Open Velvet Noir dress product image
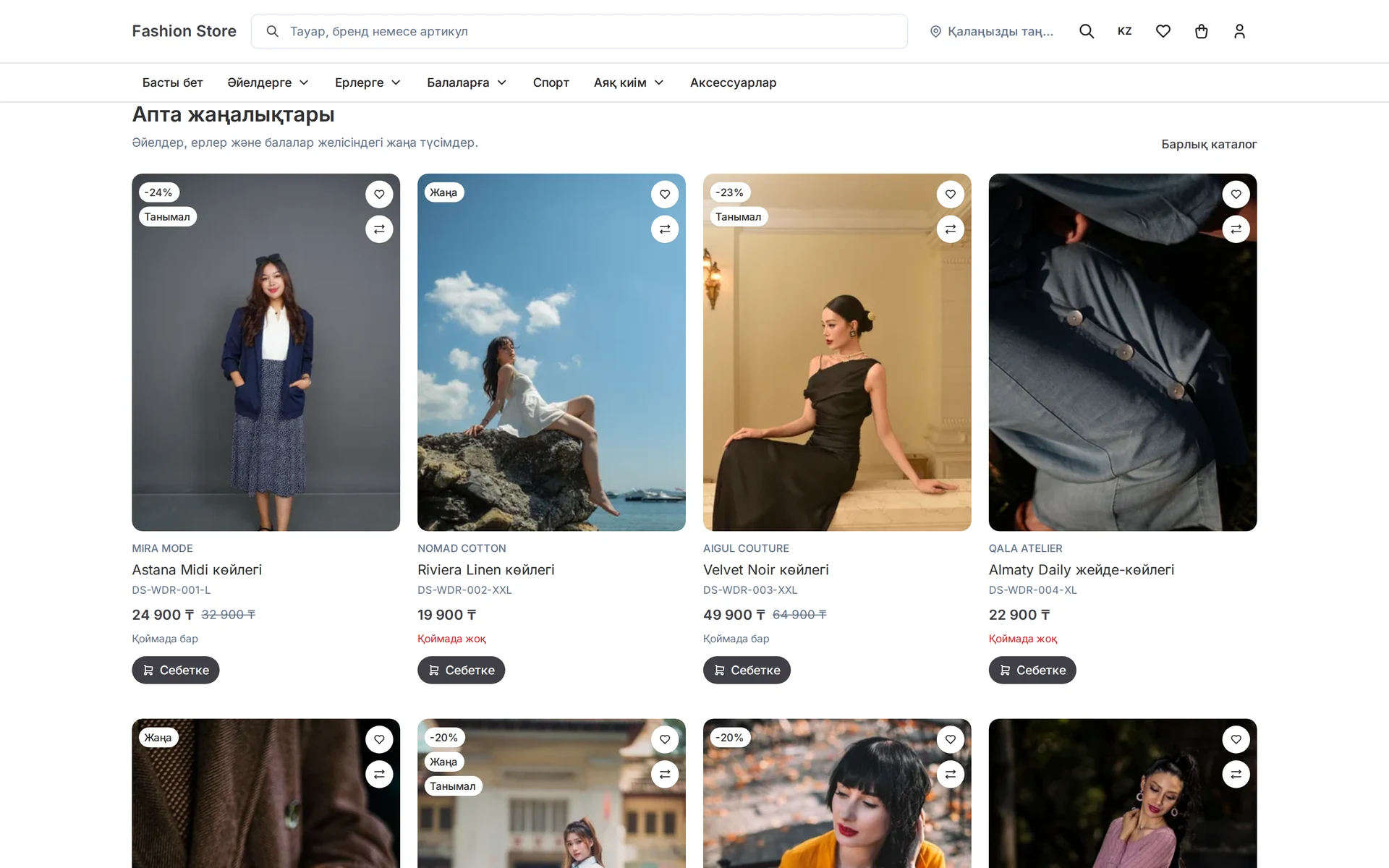Screen dimensions: 1389x868 click(x=837, y=352)
